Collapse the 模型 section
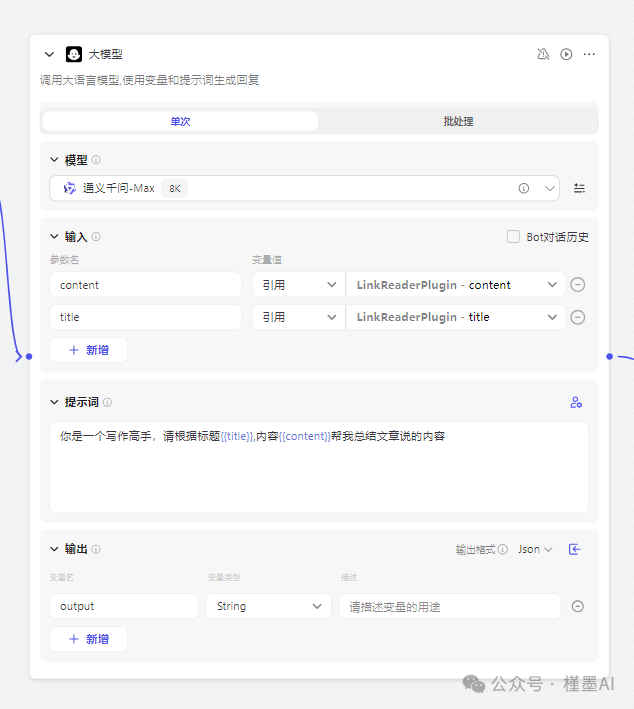634x709 pixels. point(54,160)
